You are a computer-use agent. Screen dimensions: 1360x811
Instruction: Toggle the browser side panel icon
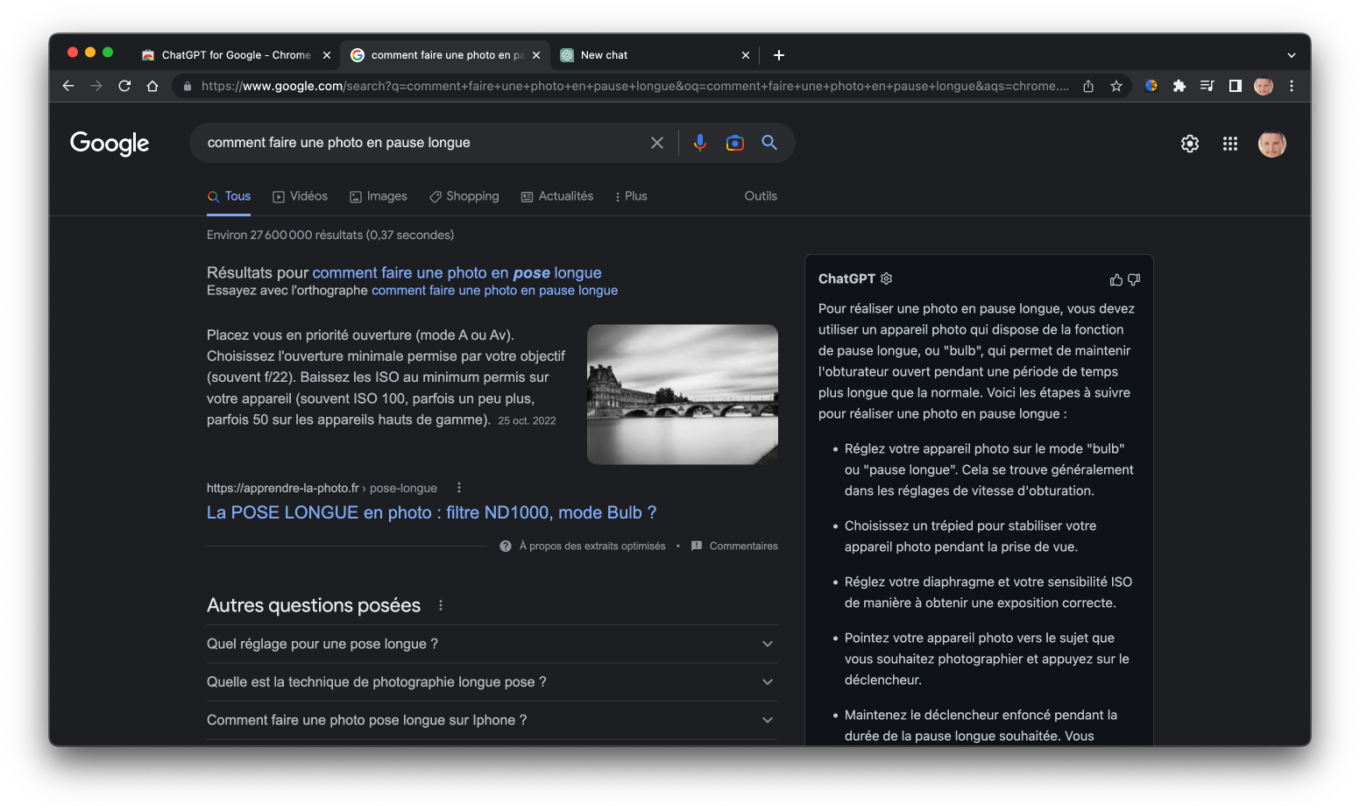tap(1235, 86)
